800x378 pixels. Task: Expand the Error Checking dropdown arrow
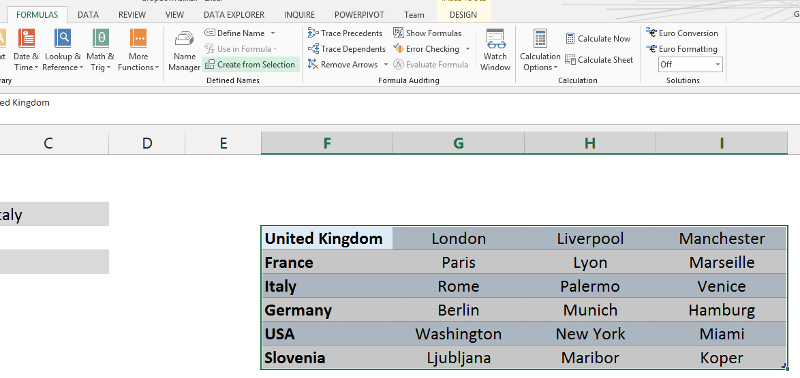pos(467,49)
